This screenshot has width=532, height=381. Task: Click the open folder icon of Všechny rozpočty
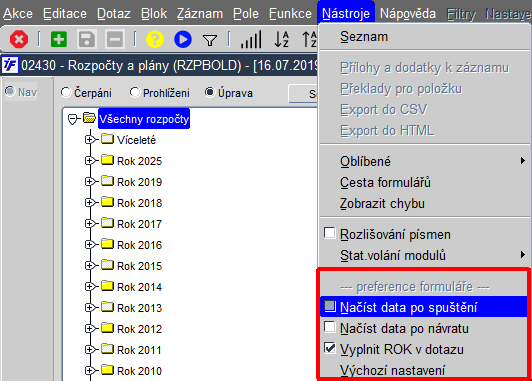pyautogui.click(x=90, y=118)
